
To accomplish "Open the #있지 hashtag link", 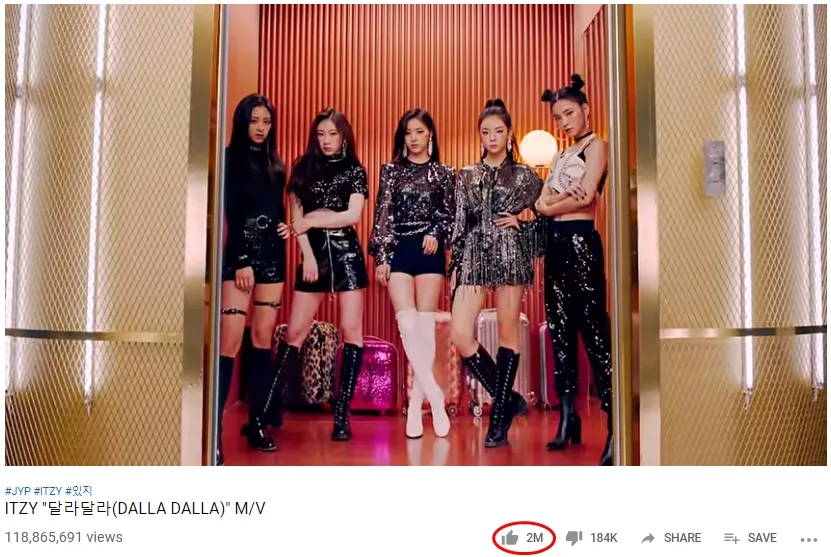I will [x=78, y=491].
